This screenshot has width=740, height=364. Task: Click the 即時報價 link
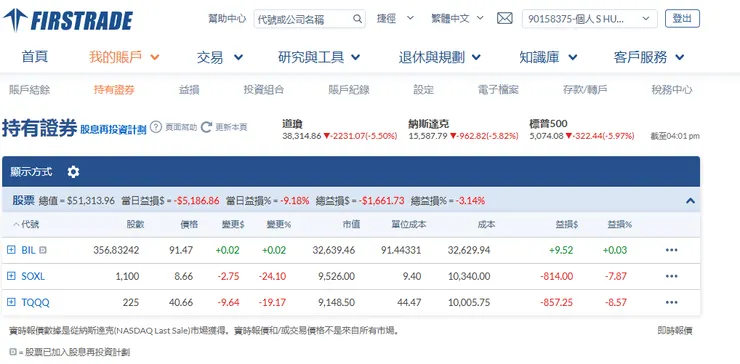click(675, 330)
